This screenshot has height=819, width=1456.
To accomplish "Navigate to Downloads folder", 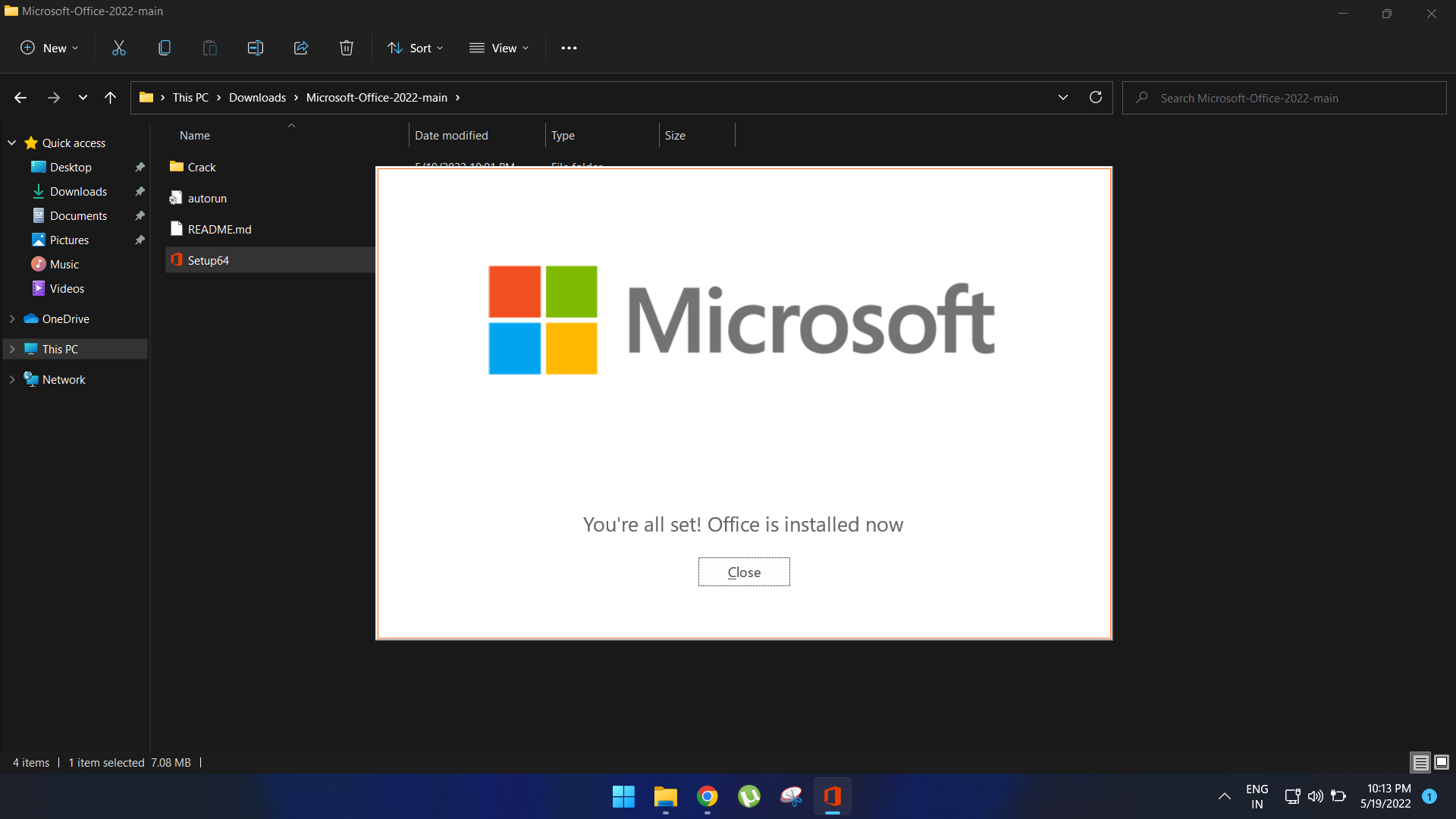I will [78, 191].
